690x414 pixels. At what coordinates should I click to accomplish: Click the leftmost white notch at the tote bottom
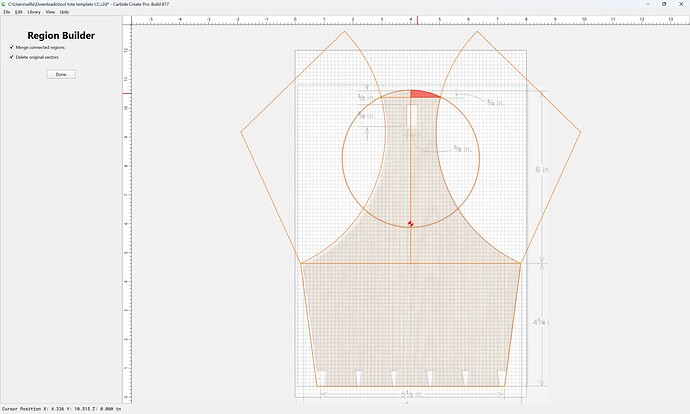coord(322,377)
